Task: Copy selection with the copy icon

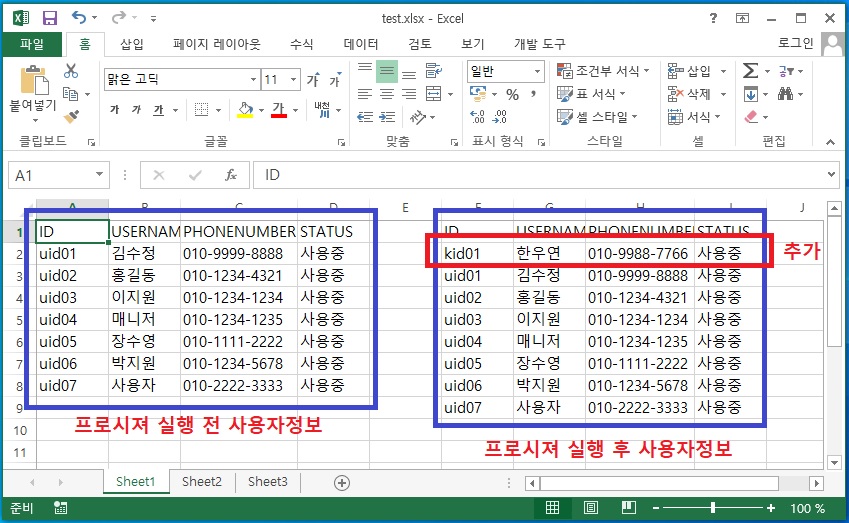Action: [x=70, y=94]
